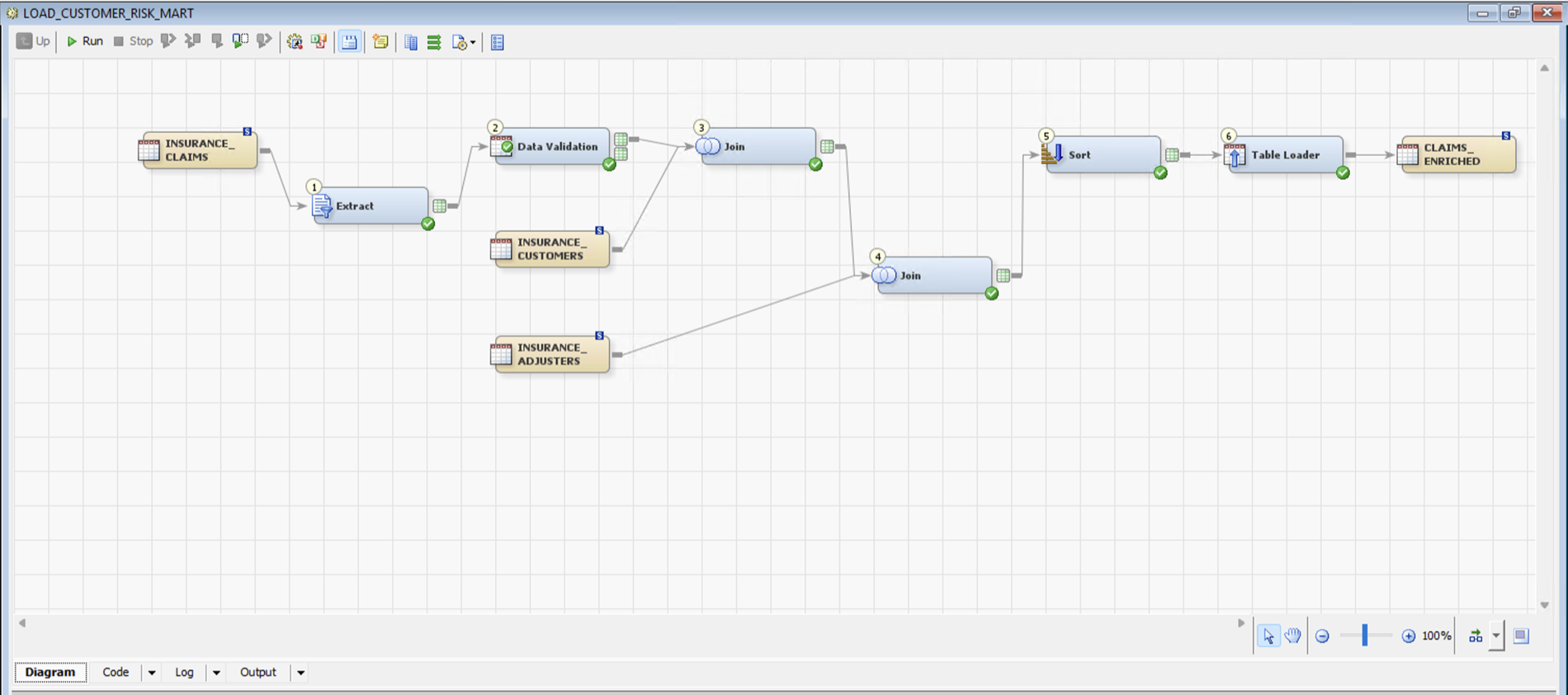
Task: Click the Up button in toolbar
Action: tap(33, 41)
